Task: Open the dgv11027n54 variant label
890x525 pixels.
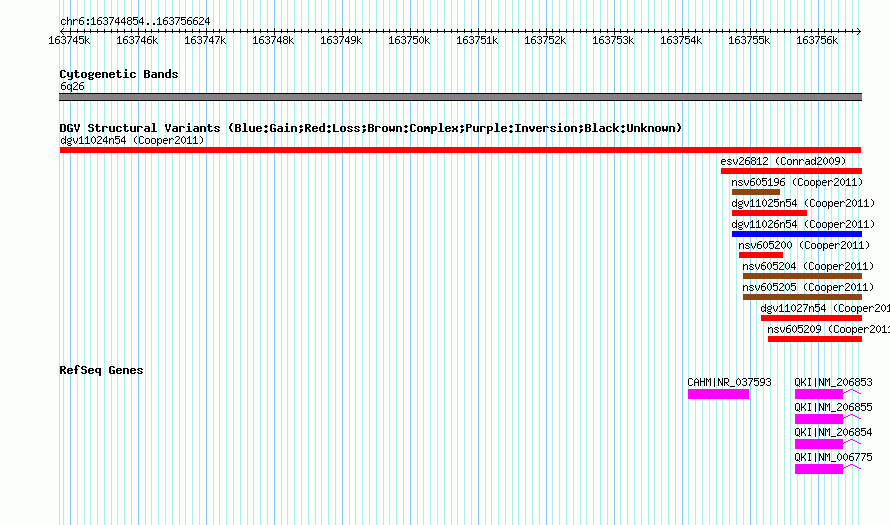Action: [825, 308]
